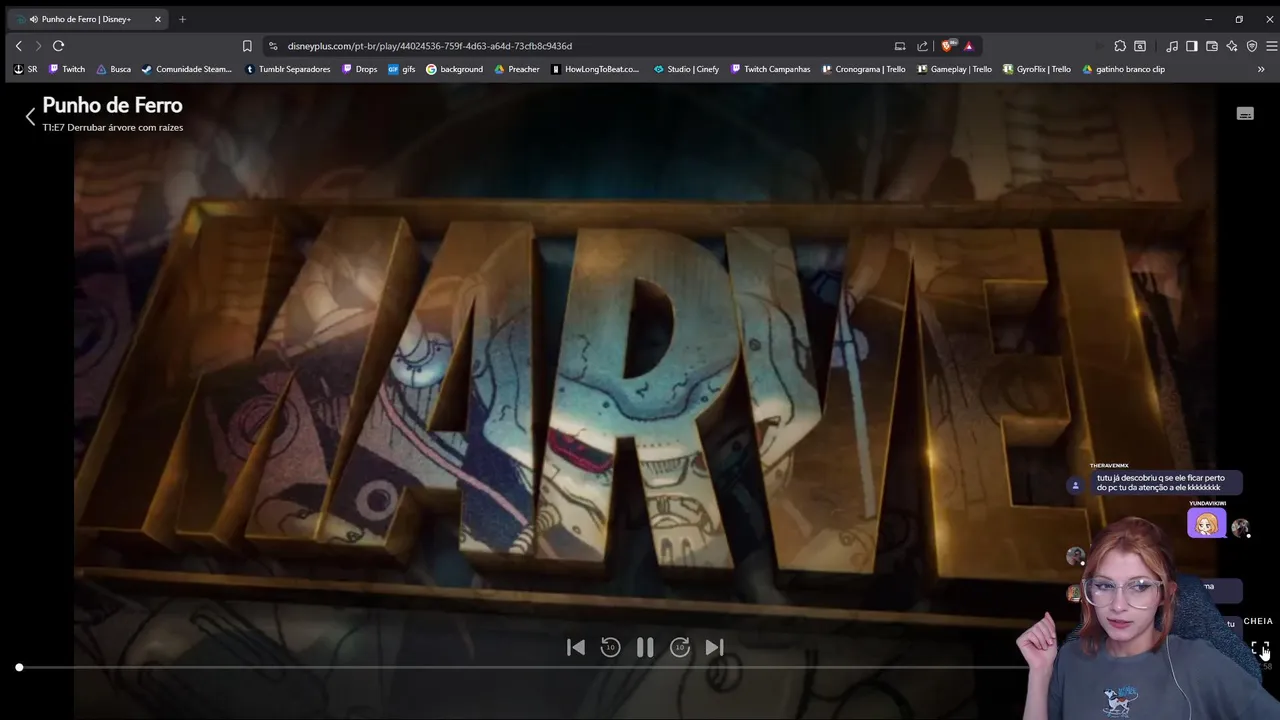Click the video progress bar scrubber
This screenshot has height=720, width=1280.
click(19, 667)
